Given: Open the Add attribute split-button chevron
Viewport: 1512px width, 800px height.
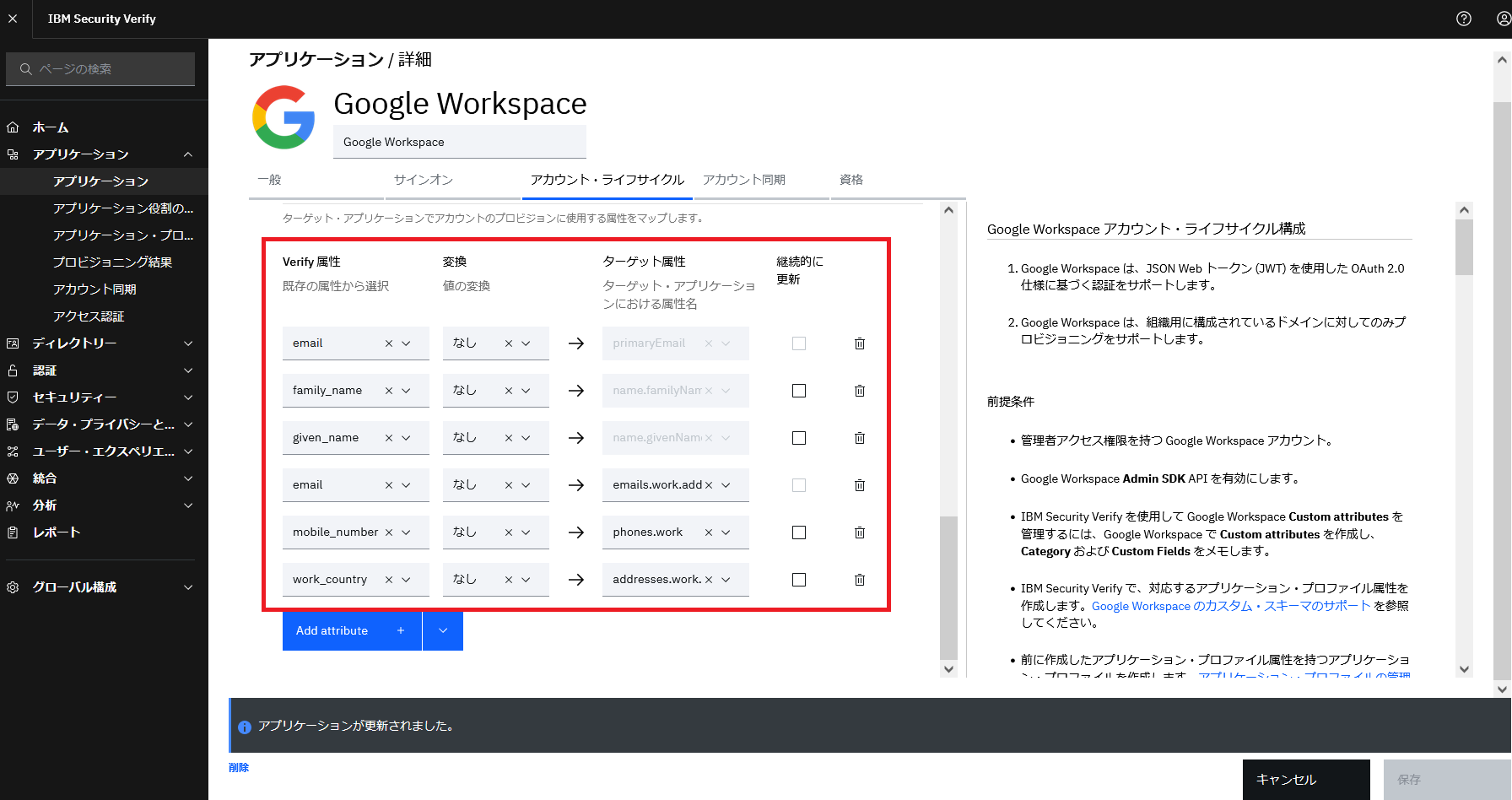Looking at the screenshot, I should click(443, 630).
